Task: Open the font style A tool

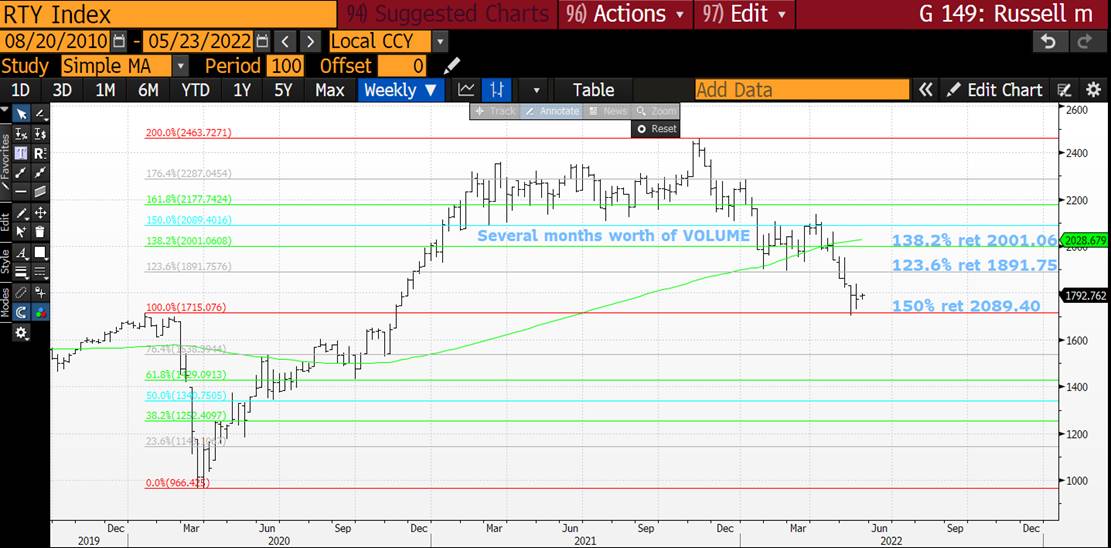Action: tap(22, 252)
